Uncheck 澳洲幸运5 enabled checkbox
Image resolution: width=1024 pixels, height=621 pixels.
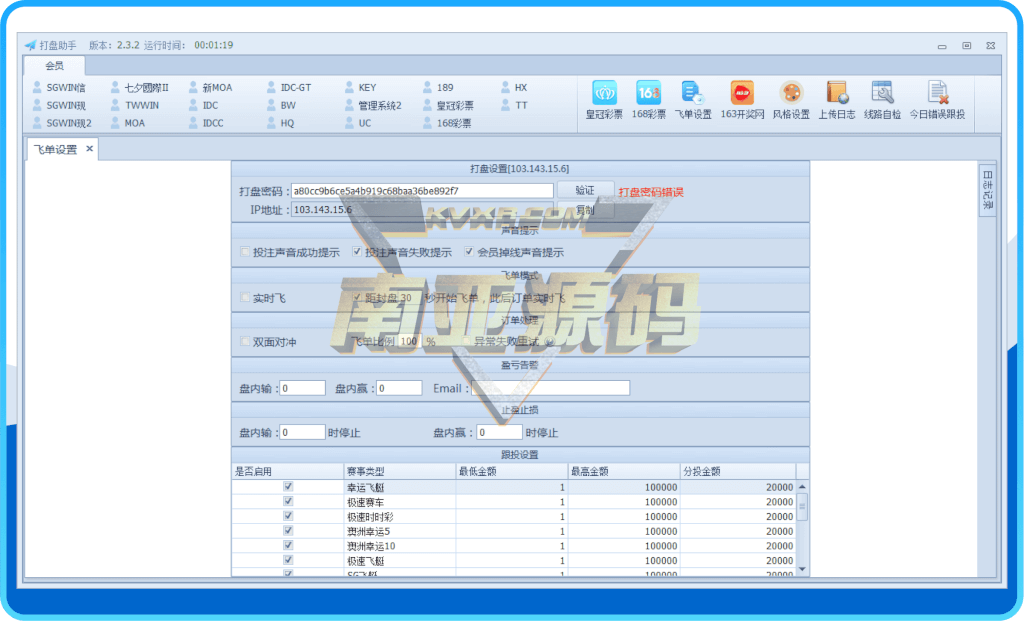click(x=288, y=531)
